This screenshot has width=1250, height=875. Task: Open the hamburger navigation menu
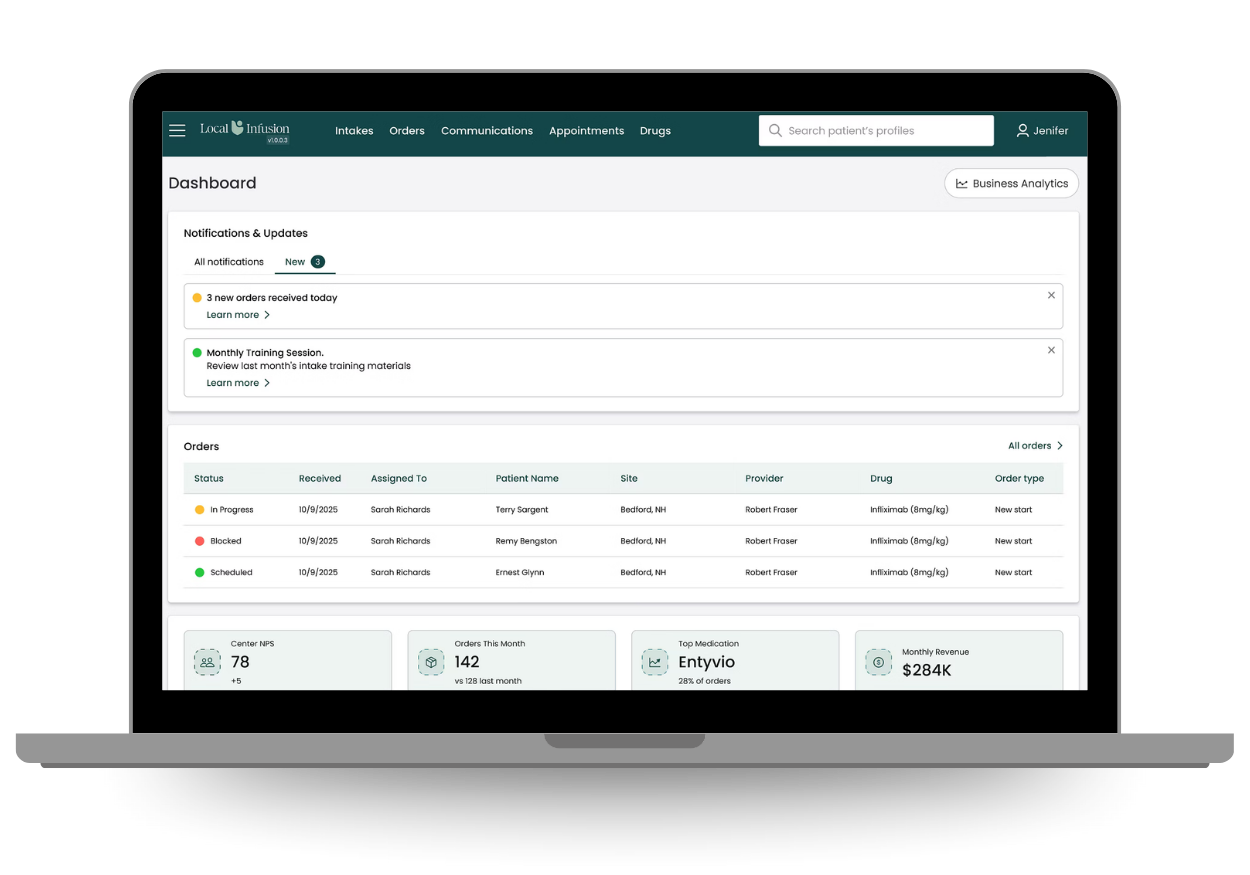pyautogui.click(x=177, y=130)
